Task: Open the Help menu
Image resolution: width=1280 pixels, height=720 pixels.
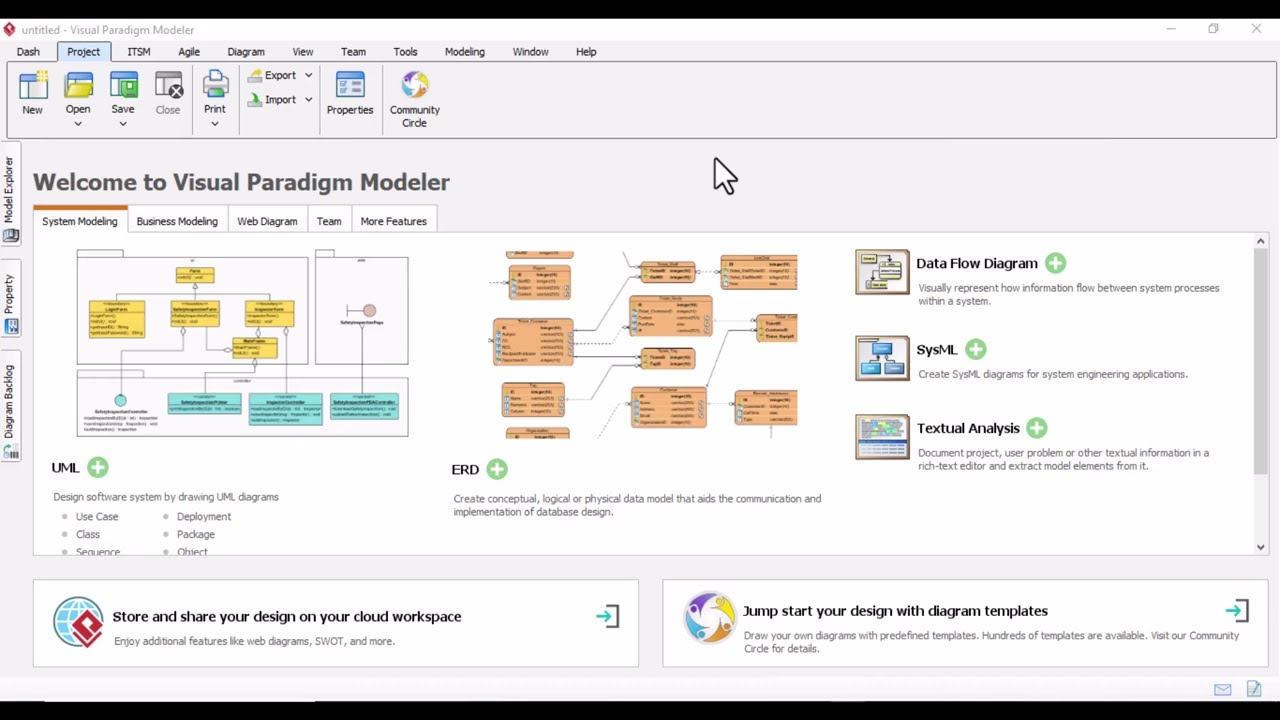Action: coord(586,52)
